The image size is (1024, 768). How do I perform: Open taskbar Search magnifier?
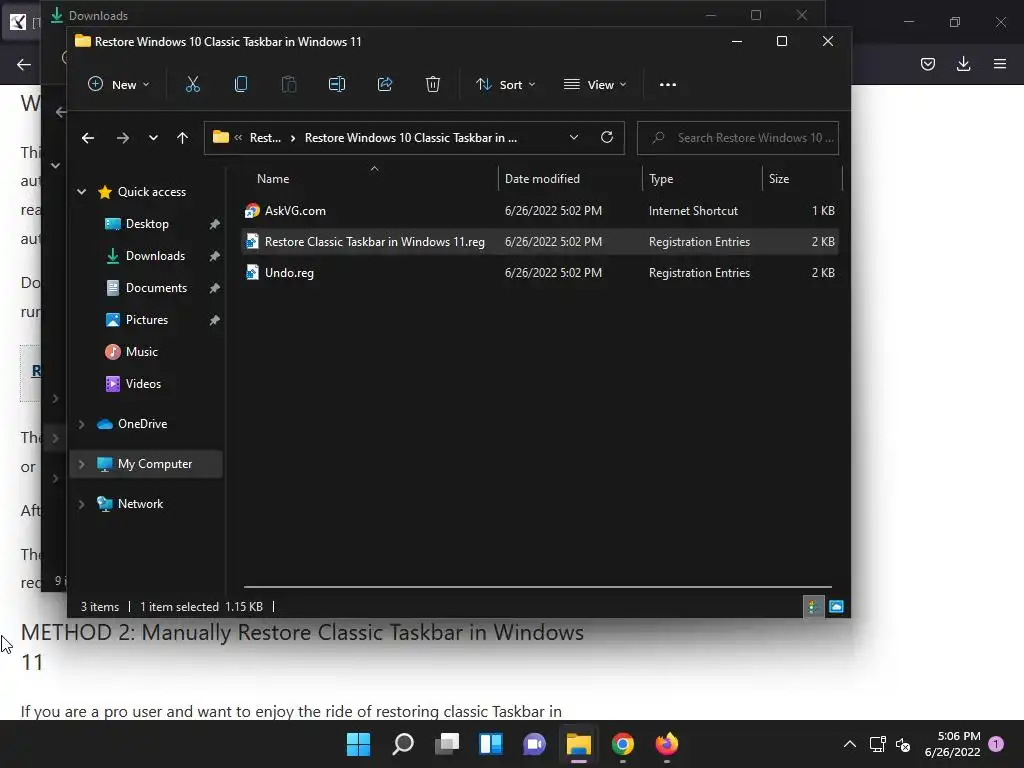click(x=402, y=744)
